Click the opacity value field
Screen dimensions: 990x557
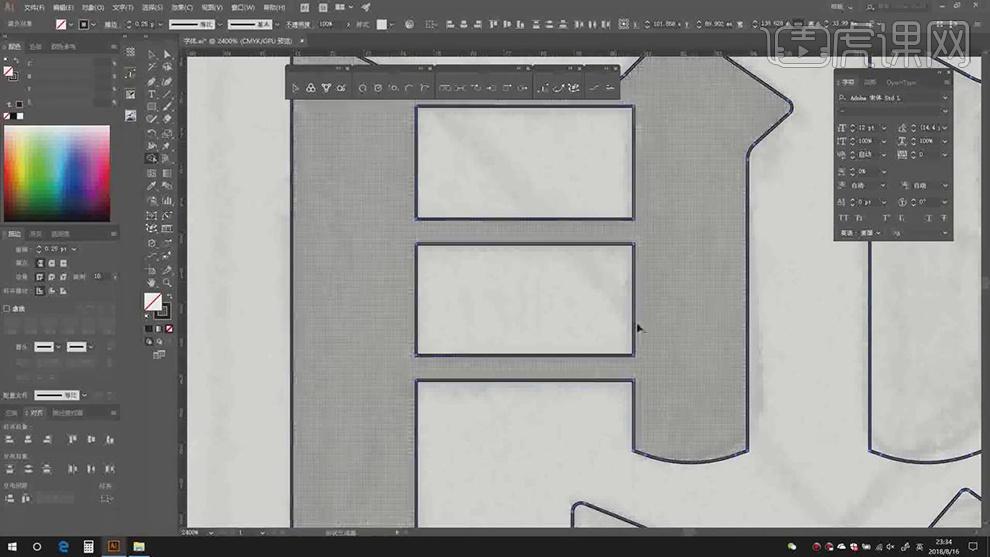(x=330, y=25)
